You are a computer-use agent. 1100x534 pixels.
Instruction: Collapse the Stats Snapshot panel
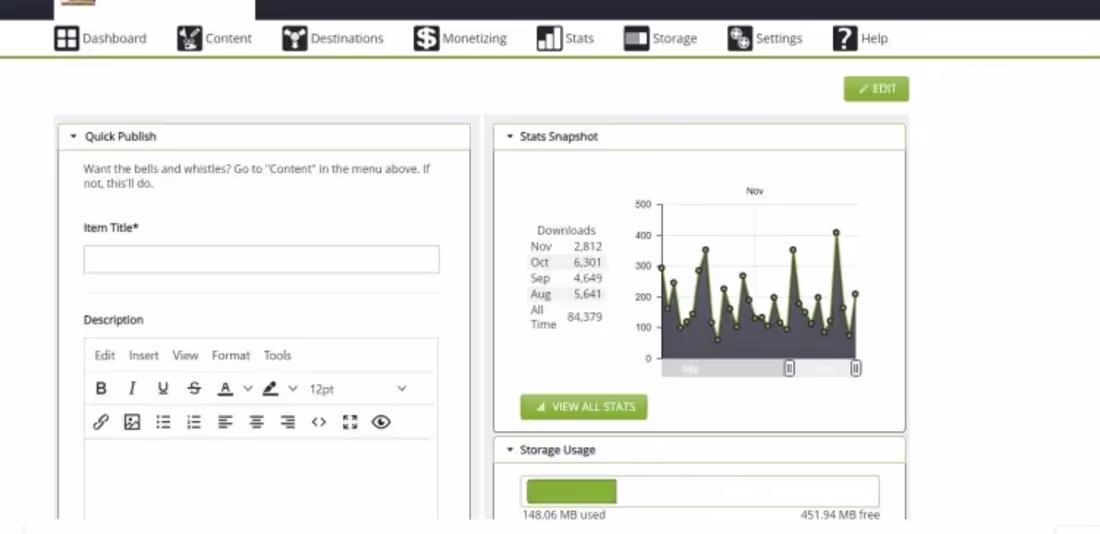click(x=510, y=137)
